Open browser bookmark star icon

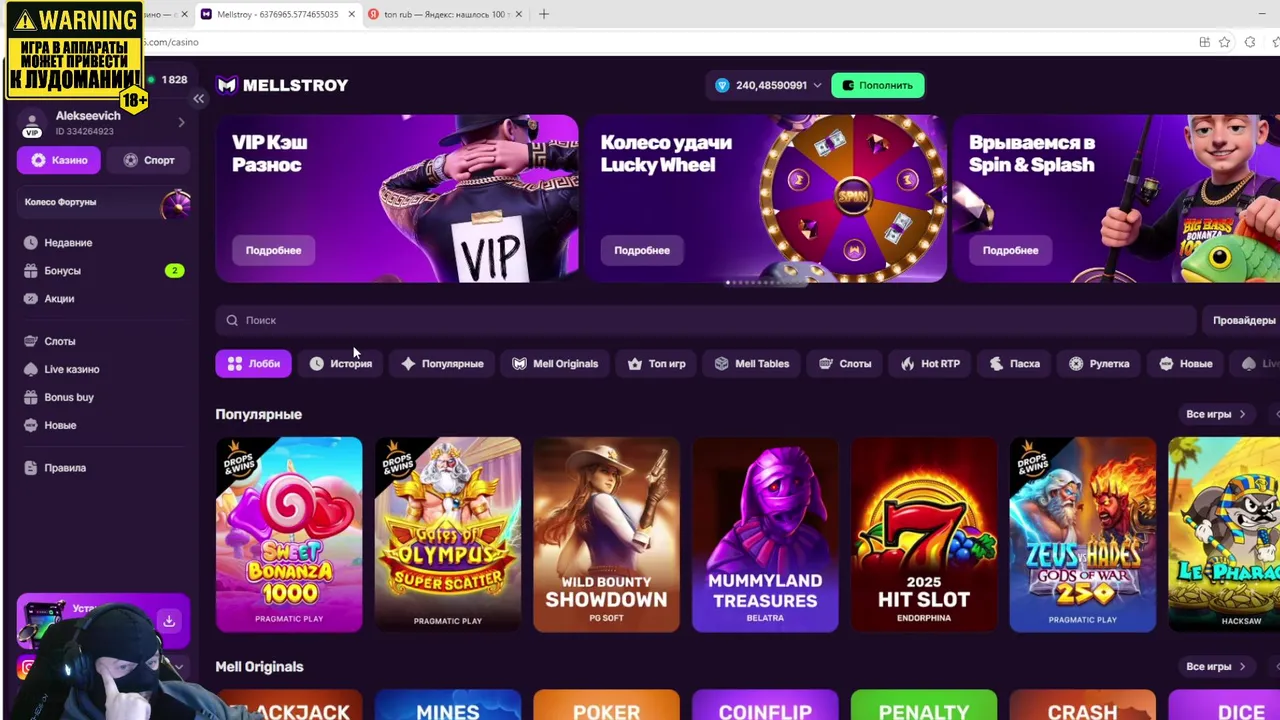[1225, 42]
